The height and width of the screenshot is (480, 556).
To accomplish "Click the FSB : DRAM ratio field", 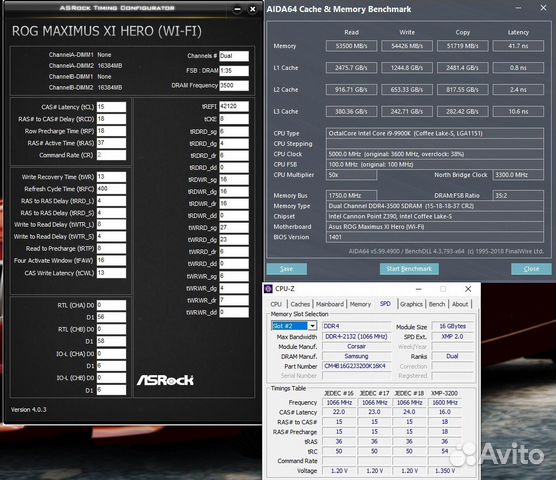I will [x=234, y=71].
